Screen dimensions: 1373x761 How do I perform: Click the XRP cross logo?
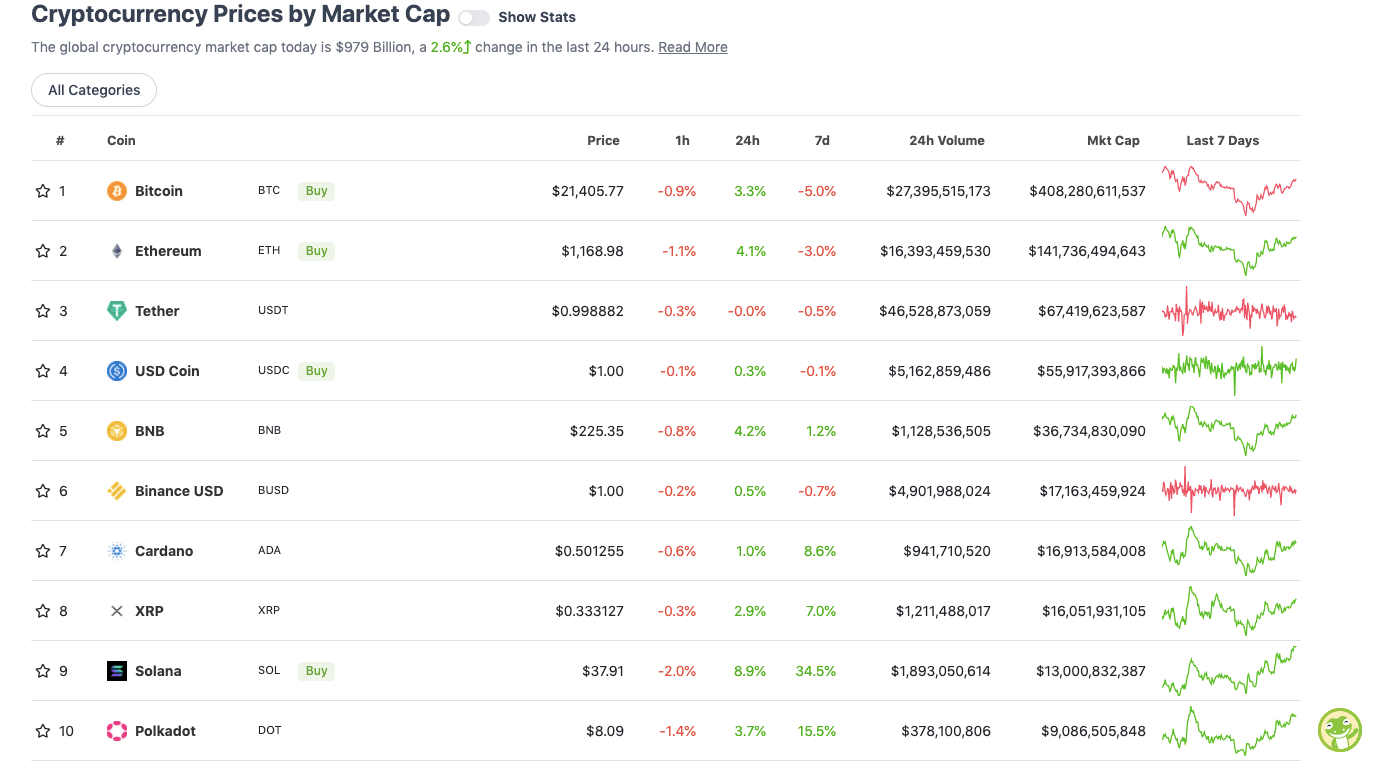(117, 611)
